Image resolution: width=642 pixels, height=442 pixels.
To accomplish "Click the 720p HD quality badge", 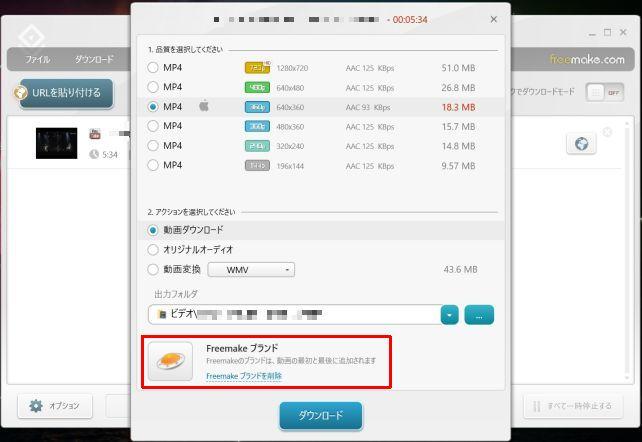I will (258, 68).
